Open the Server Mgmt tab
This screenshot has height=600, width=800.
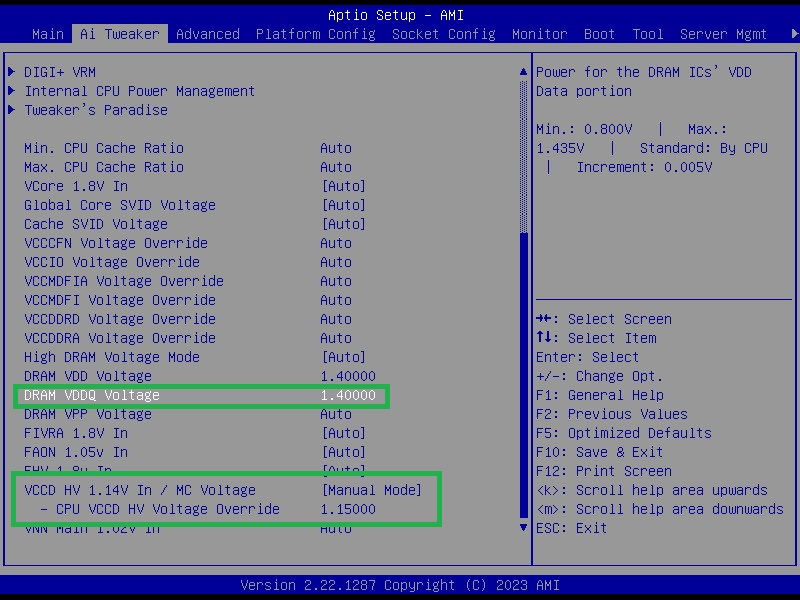click(723, 34)
